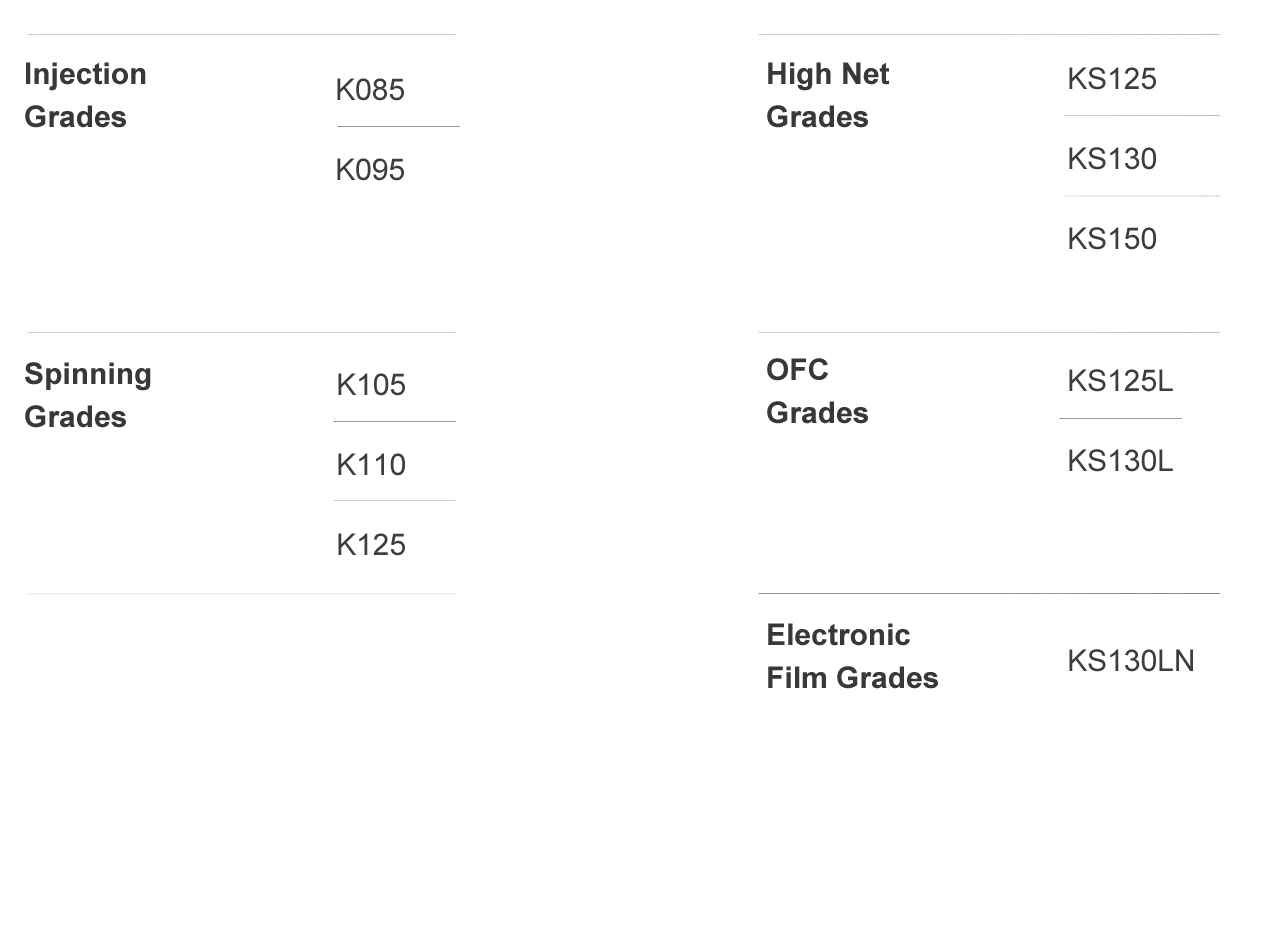The height and width of the screenshot is (935, 1276).
Task: Open the K110 grade entry
Action: point(371,465)
